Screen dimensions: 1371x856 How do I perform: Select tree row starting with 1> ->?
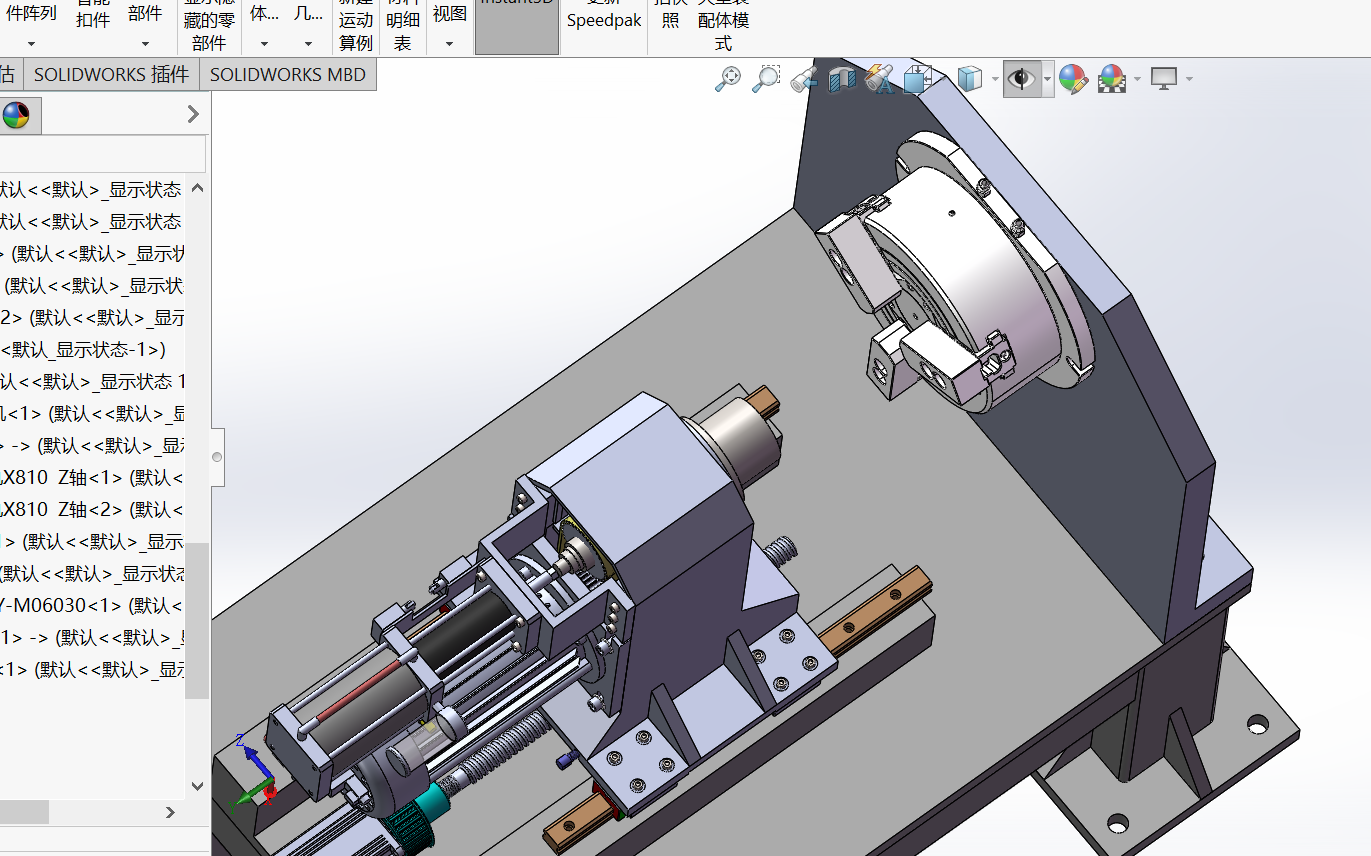pos(93,637)
